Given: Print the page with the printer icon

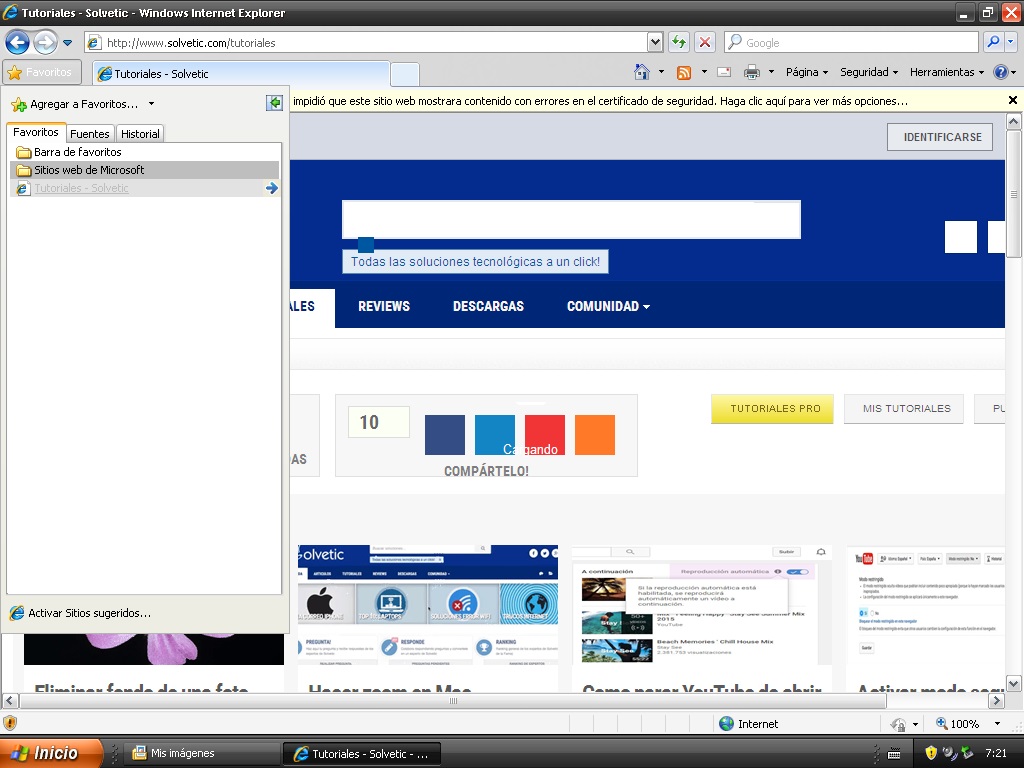Looking at the screenshot, I should (752, 72).
